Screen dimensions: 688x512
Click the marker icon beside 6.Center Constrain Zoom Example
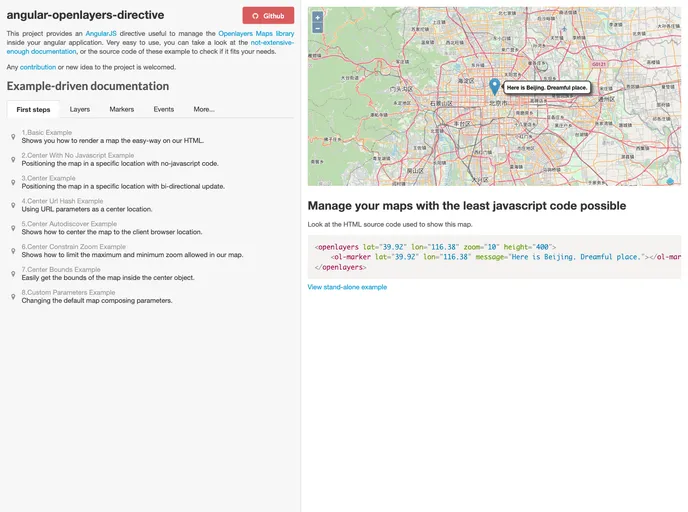[13, 251]
